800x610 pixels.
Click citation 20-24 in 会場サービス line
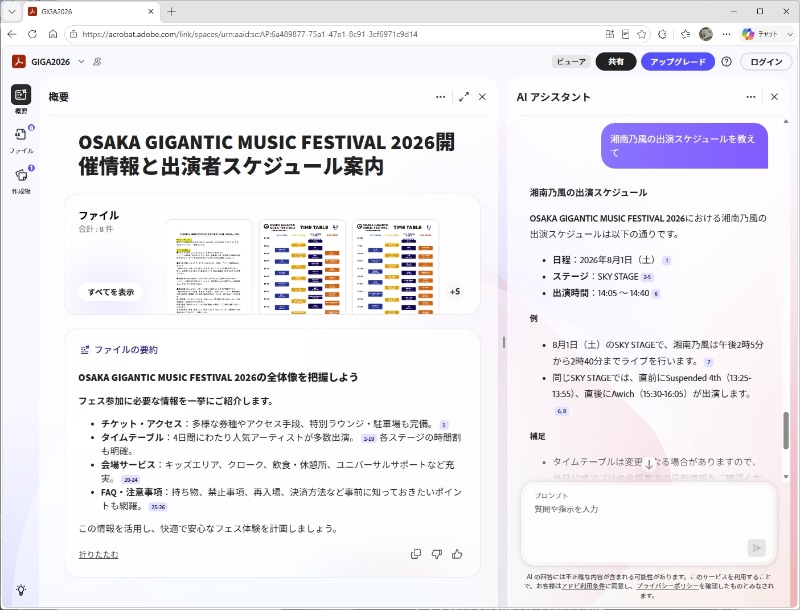[x=131, y=479]
